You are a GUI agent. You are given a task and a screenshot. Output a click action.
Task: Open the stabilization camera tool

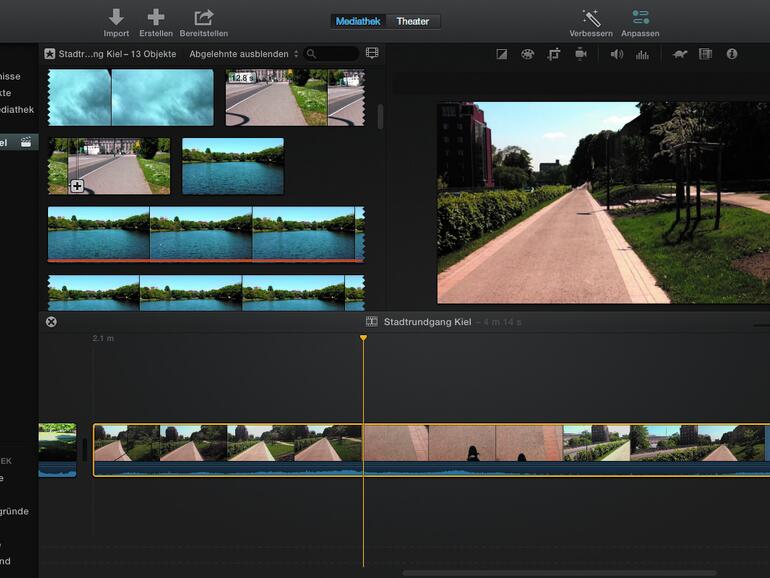[580, 54]
